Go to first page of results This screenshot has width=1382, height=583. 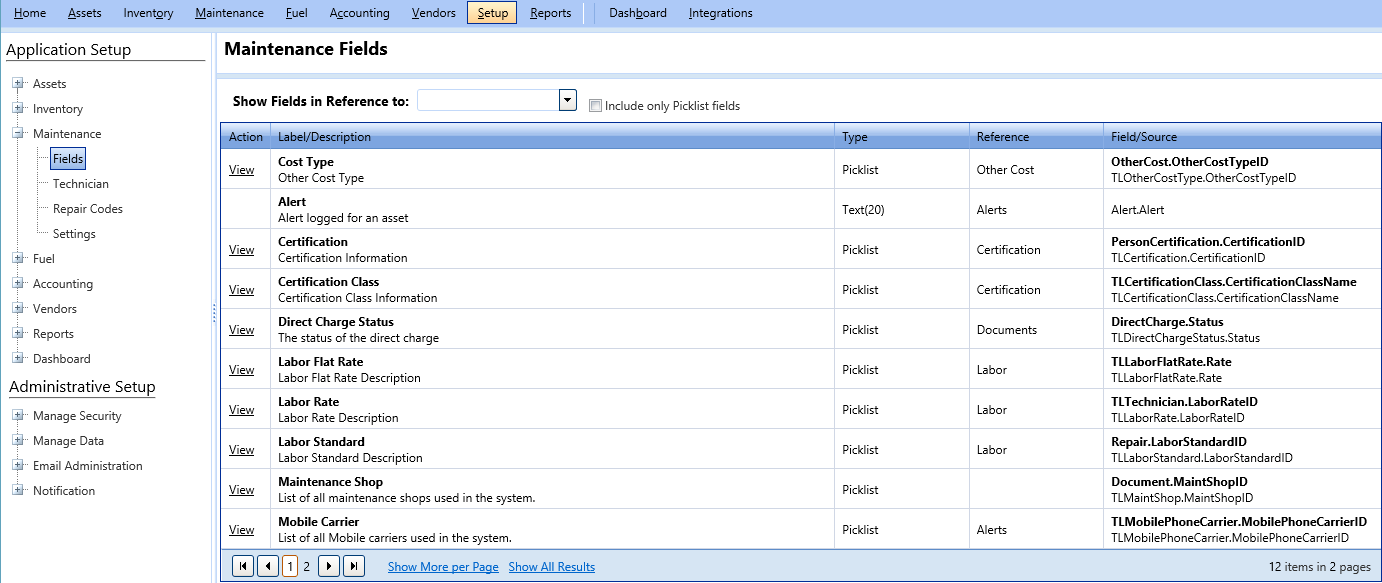tap(242, 567)
